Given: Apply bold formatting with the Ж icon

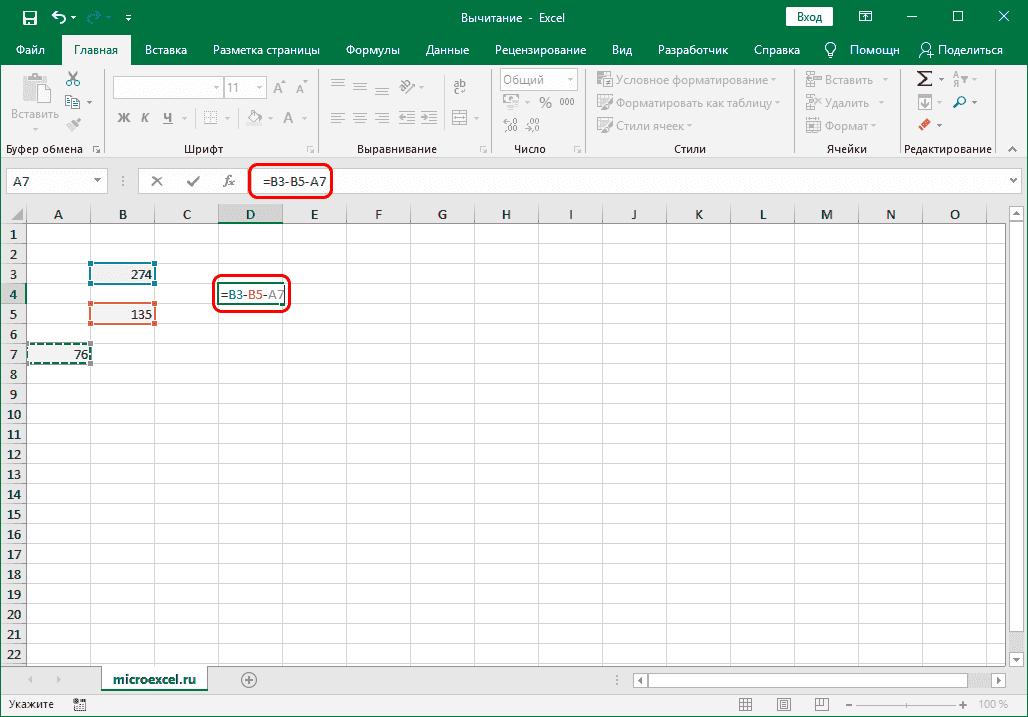Looking at the screenshot, I should point(123,116).
